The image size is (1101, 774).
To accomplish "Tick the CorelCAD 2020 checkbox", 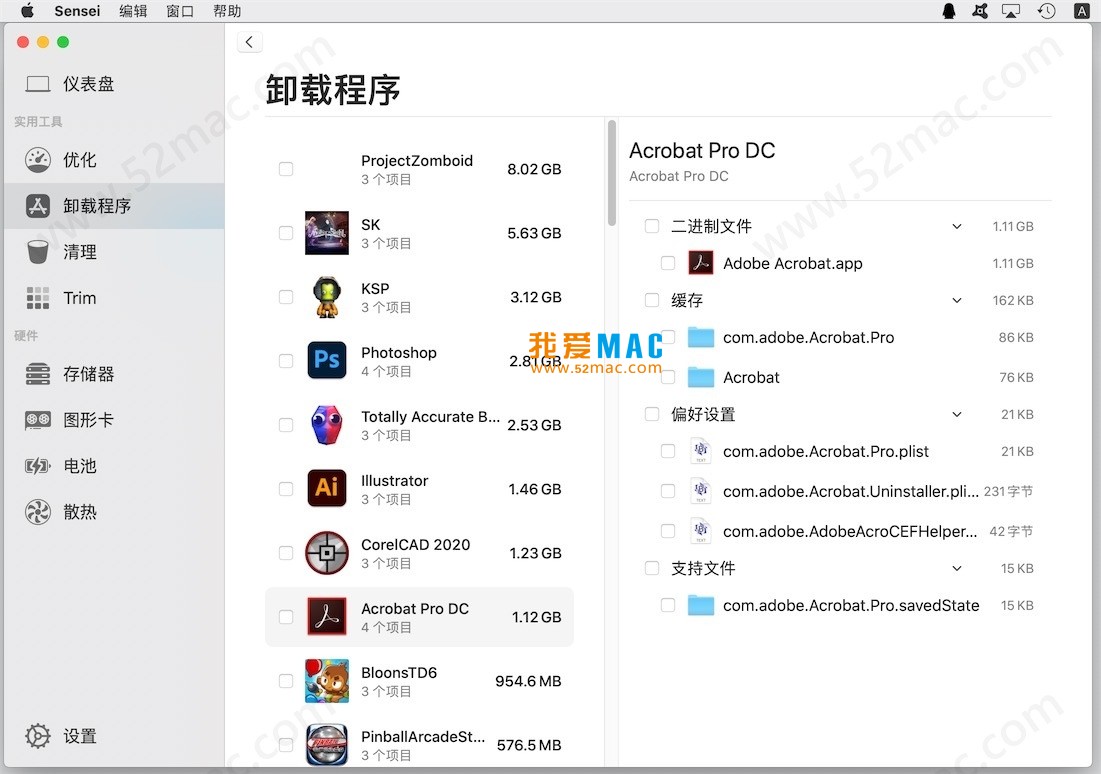I will pyautogui.click(x=286, y=553).
